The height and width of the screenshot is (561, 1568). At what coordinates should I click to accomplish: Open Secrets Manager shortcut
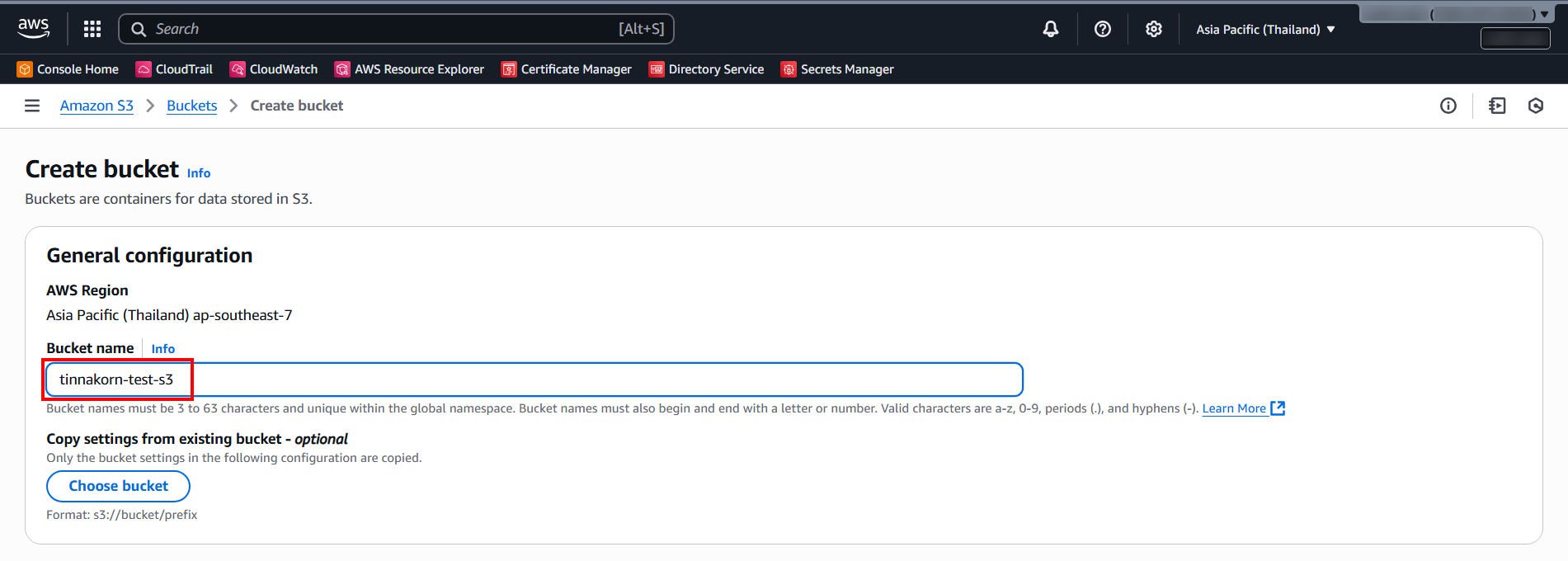tap(837, 69)
